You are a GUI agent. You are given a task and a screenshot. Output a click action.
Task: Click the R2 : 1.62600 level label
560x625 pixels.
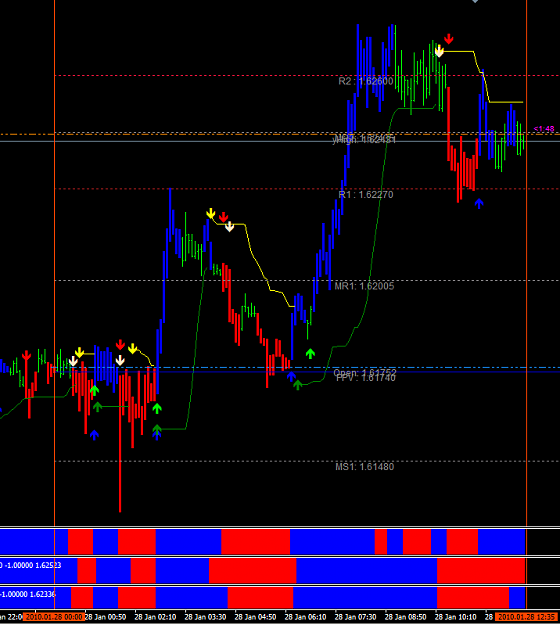coord(365,81)
